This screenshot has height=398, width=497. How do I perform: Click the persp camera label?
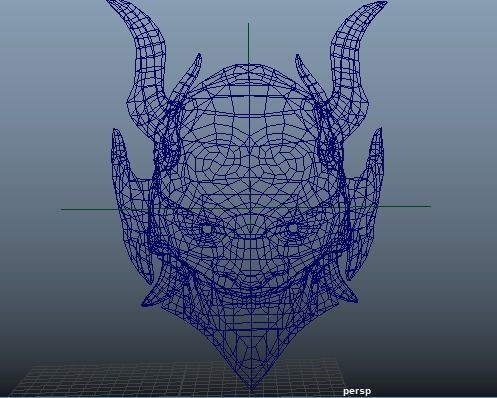(x=357, y=391)
